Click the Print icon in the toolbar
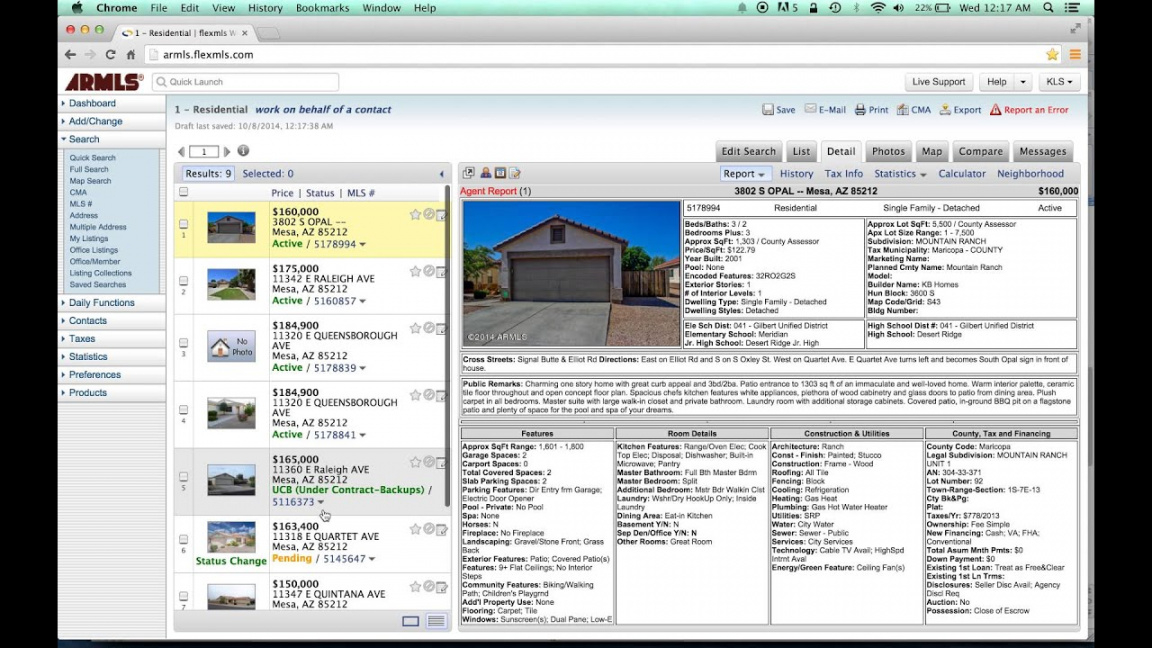Image resolution: width=1152 pixels, height=648 pixels. pyautogui.click(x=860, y=110)
